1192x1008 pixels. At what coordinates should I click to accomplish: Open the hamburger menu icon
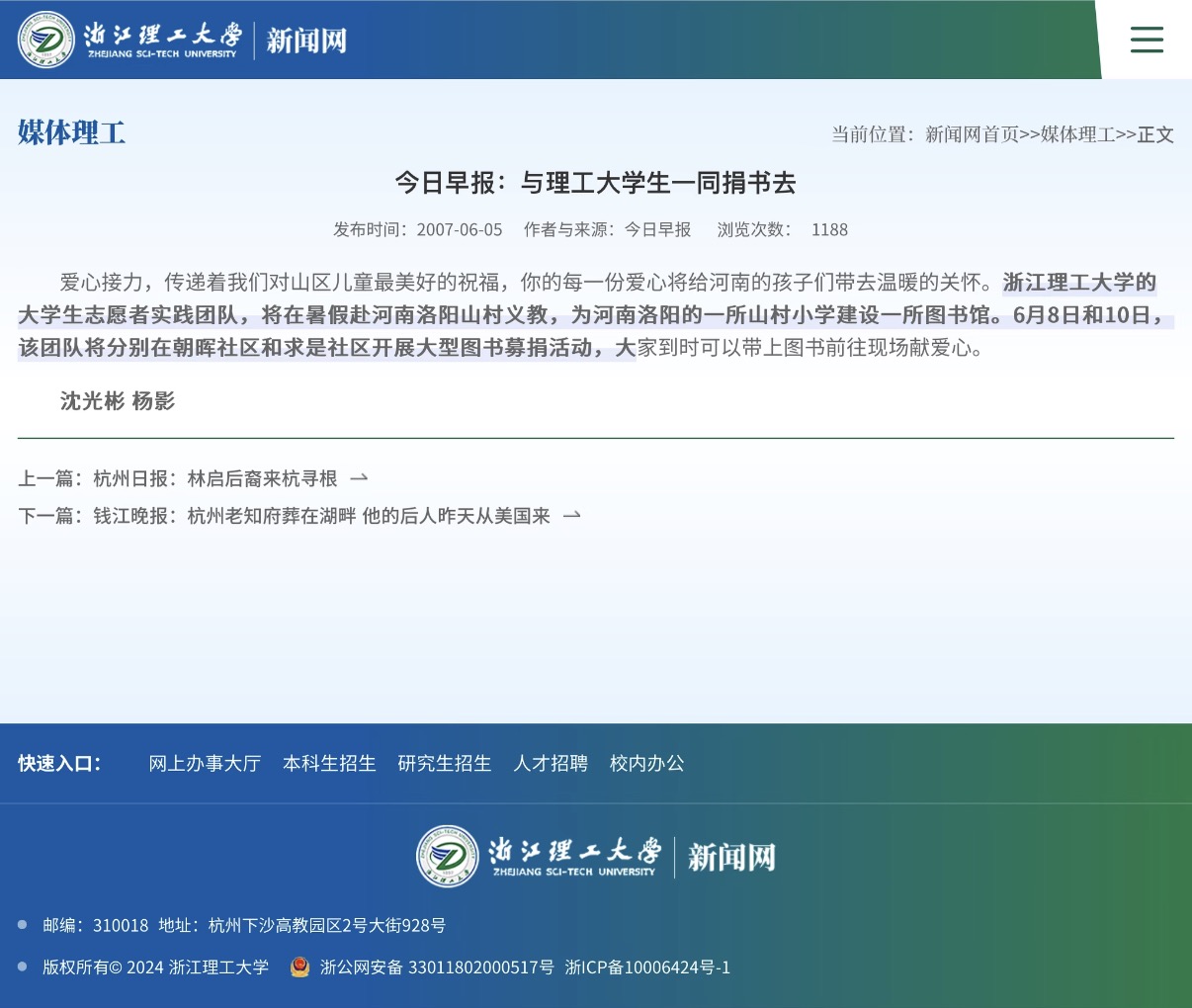click(1147, 40)
